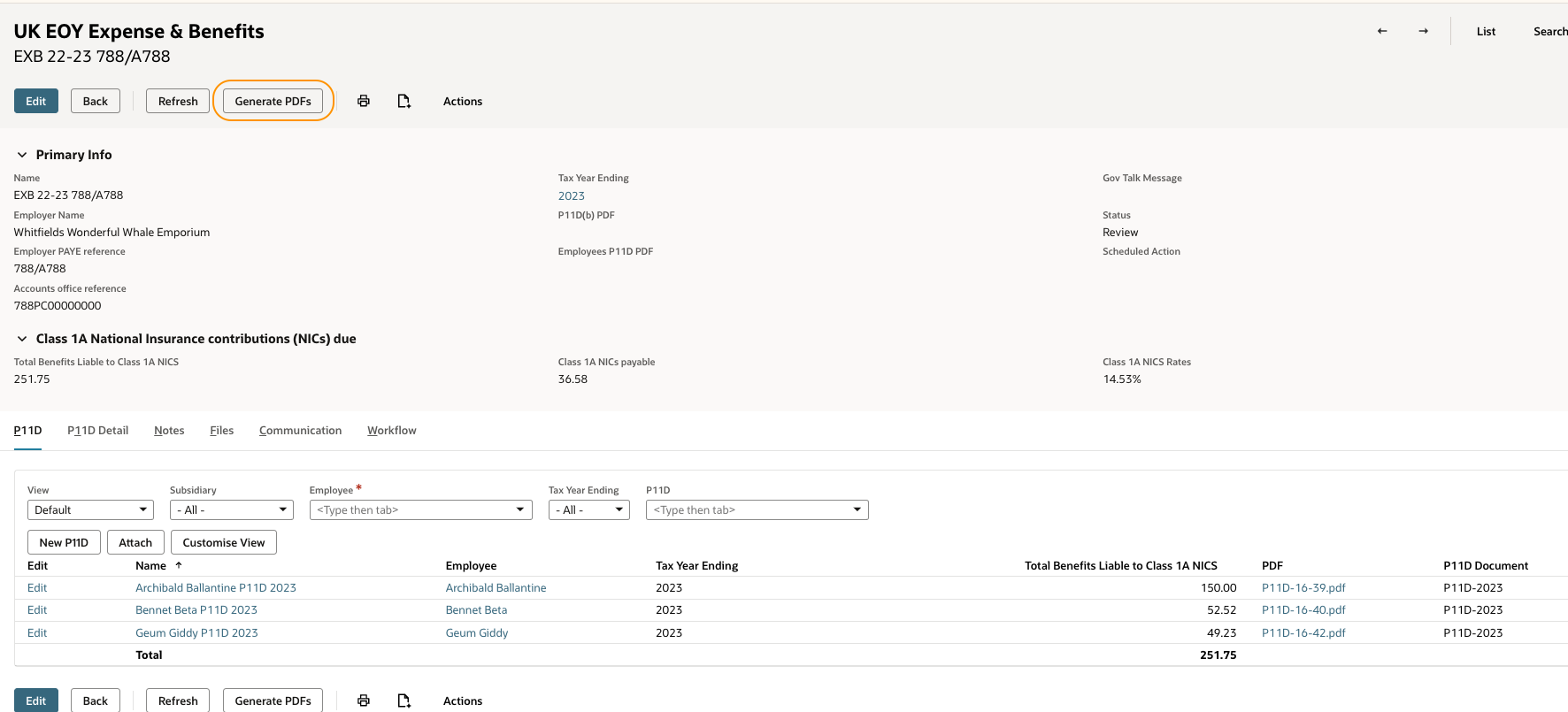1568x712 pixels.
Task: Click the PDF column header
Action: point(1272,566)
